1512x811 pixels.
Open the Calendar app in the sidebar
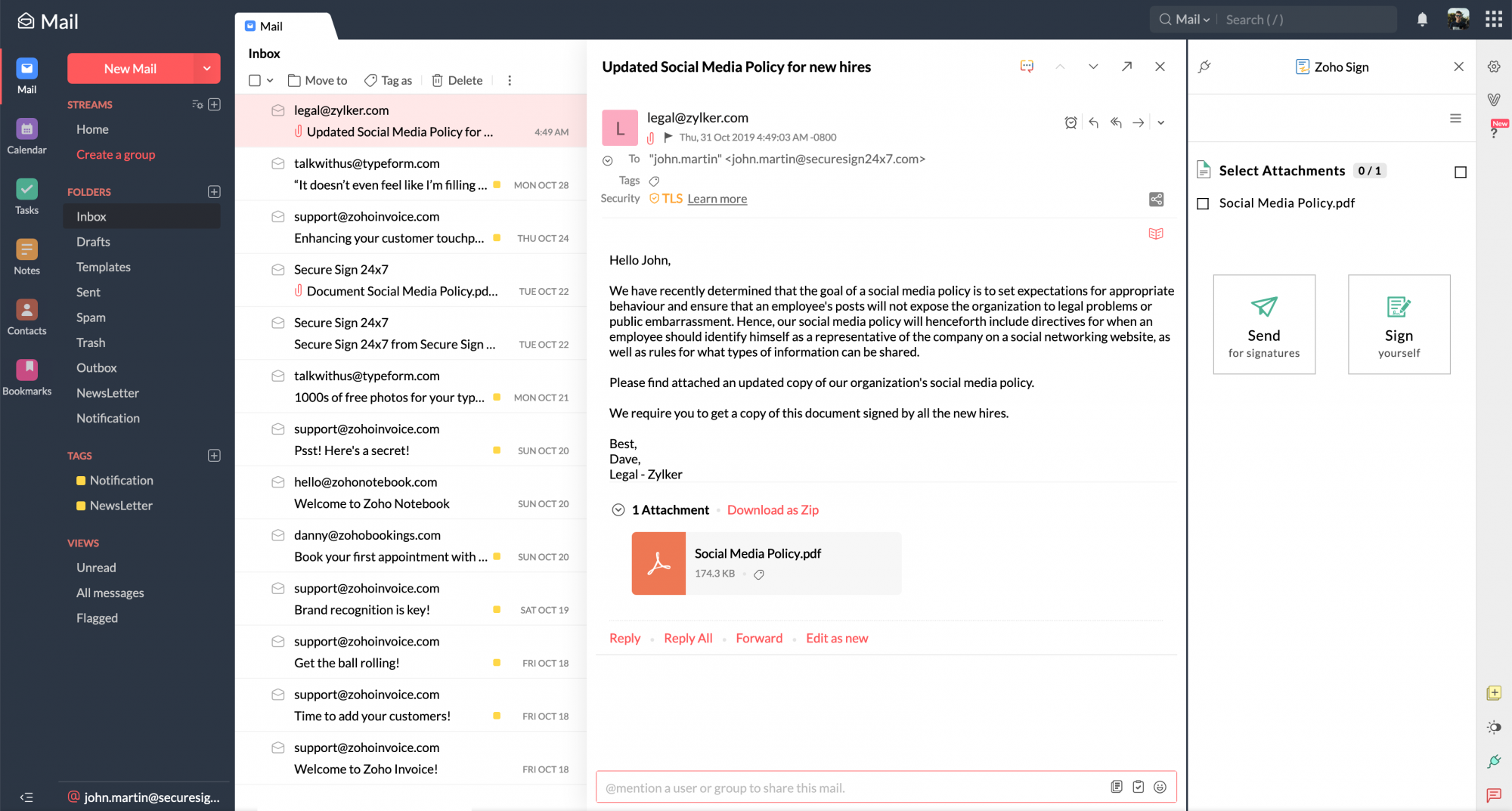click(x=26, y=136)
